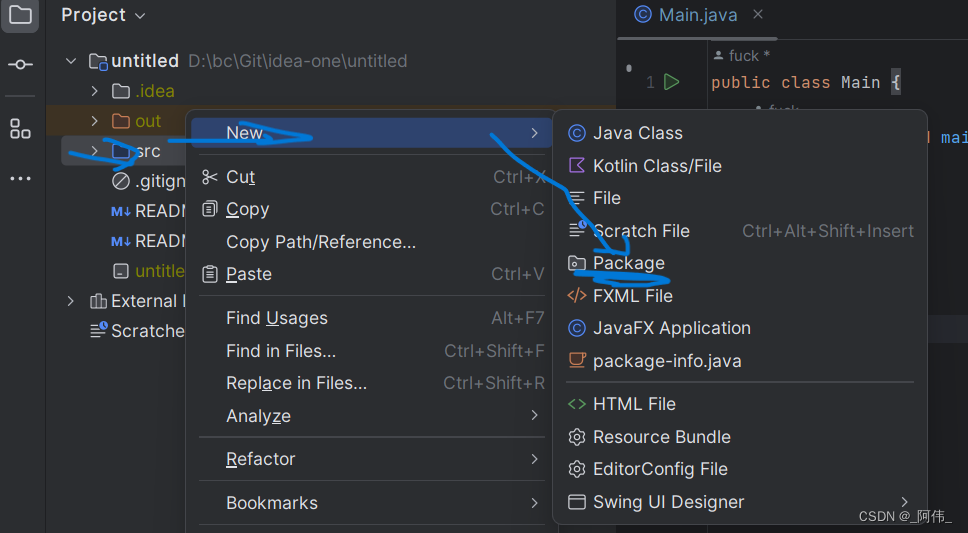
Task: Click the Paste clipboard icon
Action: pyautogui.click(x=210, y=274)
